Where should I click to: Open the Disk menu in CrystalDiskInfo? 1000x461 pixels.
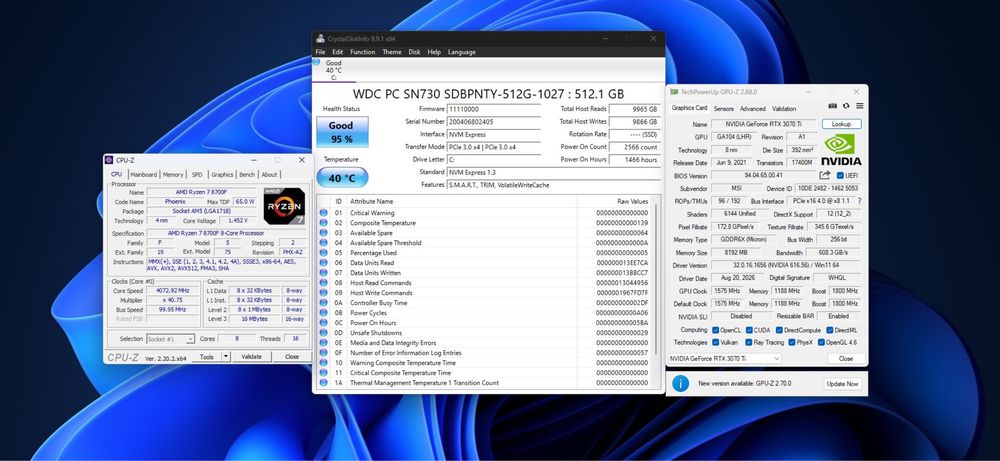[x=415, y=52]
